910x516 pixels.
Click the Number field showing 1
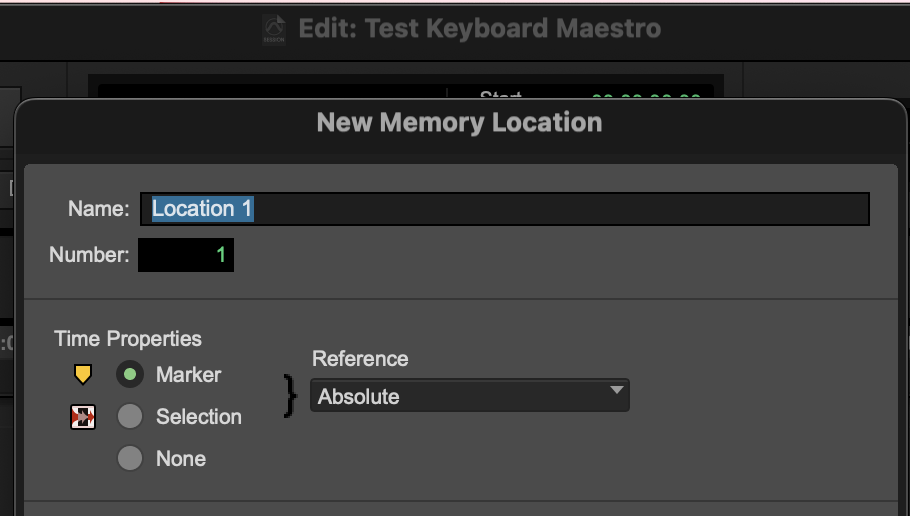[x=186, y=255]
